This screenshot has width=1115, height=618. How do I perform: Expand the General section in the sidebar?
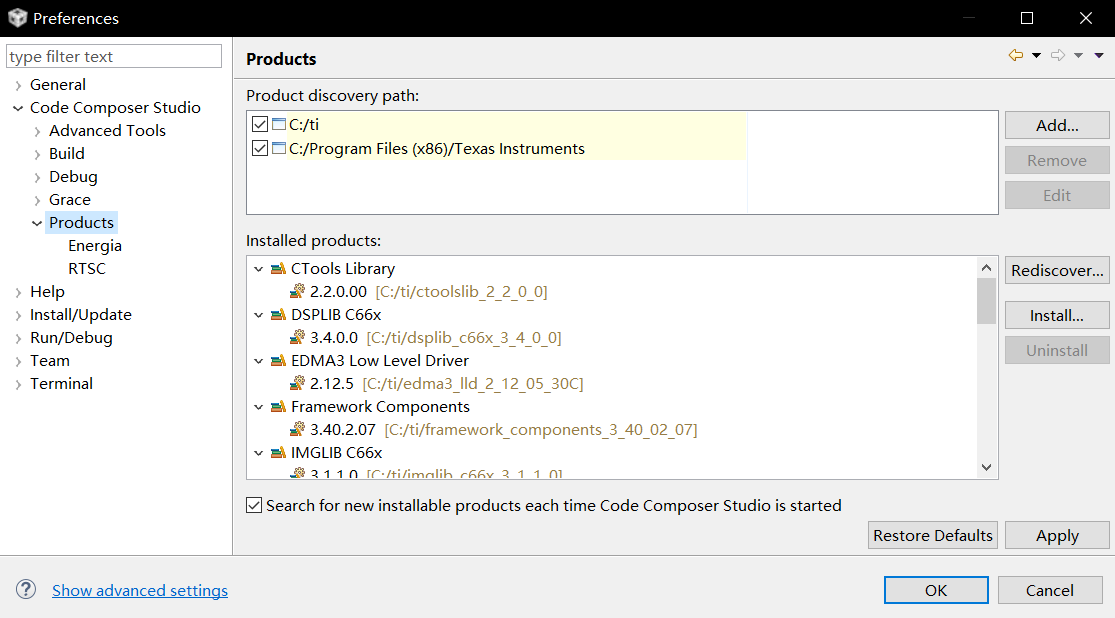pos(18,84)
